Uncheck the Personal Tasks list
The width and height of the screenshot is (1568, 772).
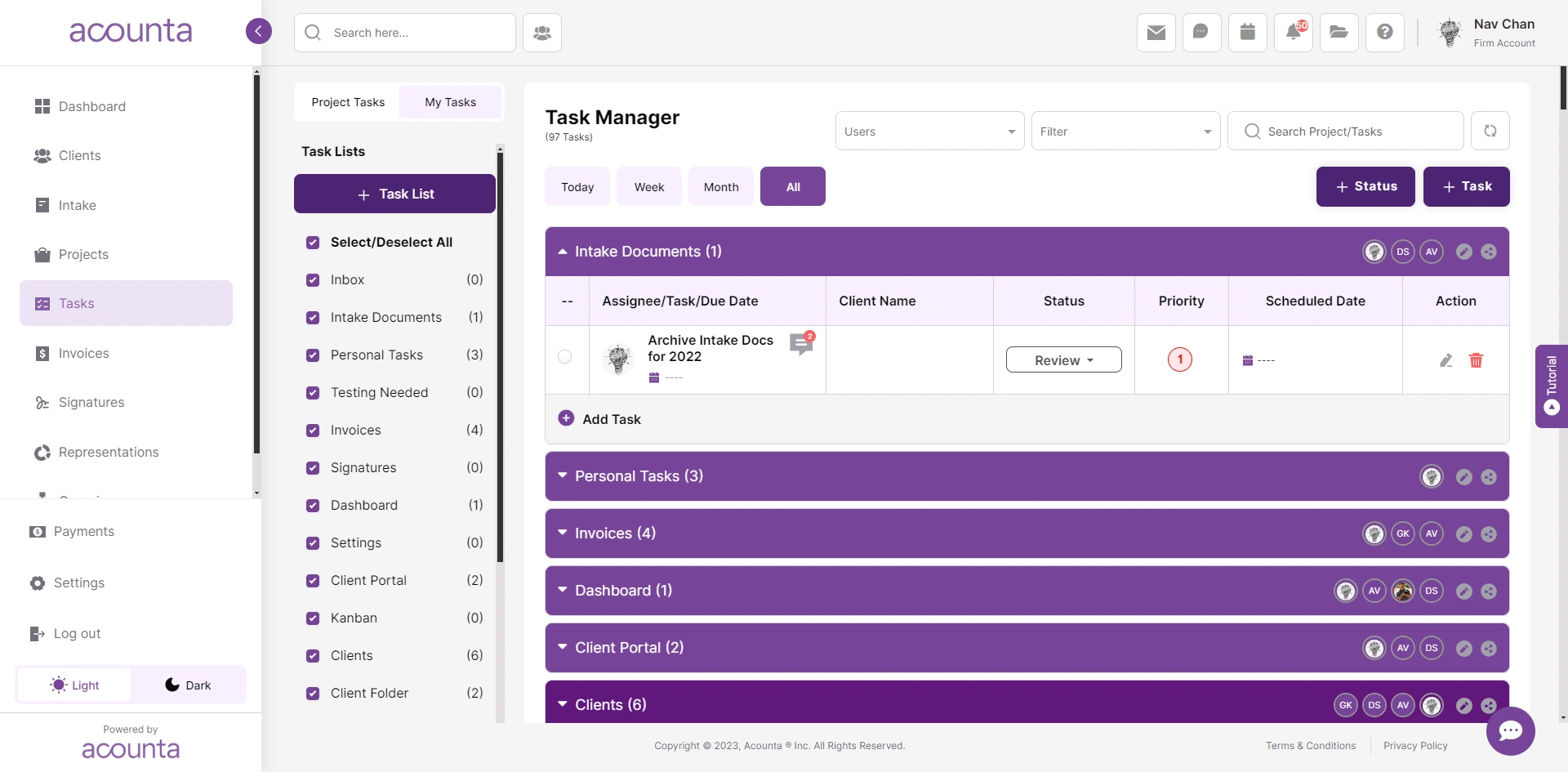pyautogui.click(x=313, y=355)
